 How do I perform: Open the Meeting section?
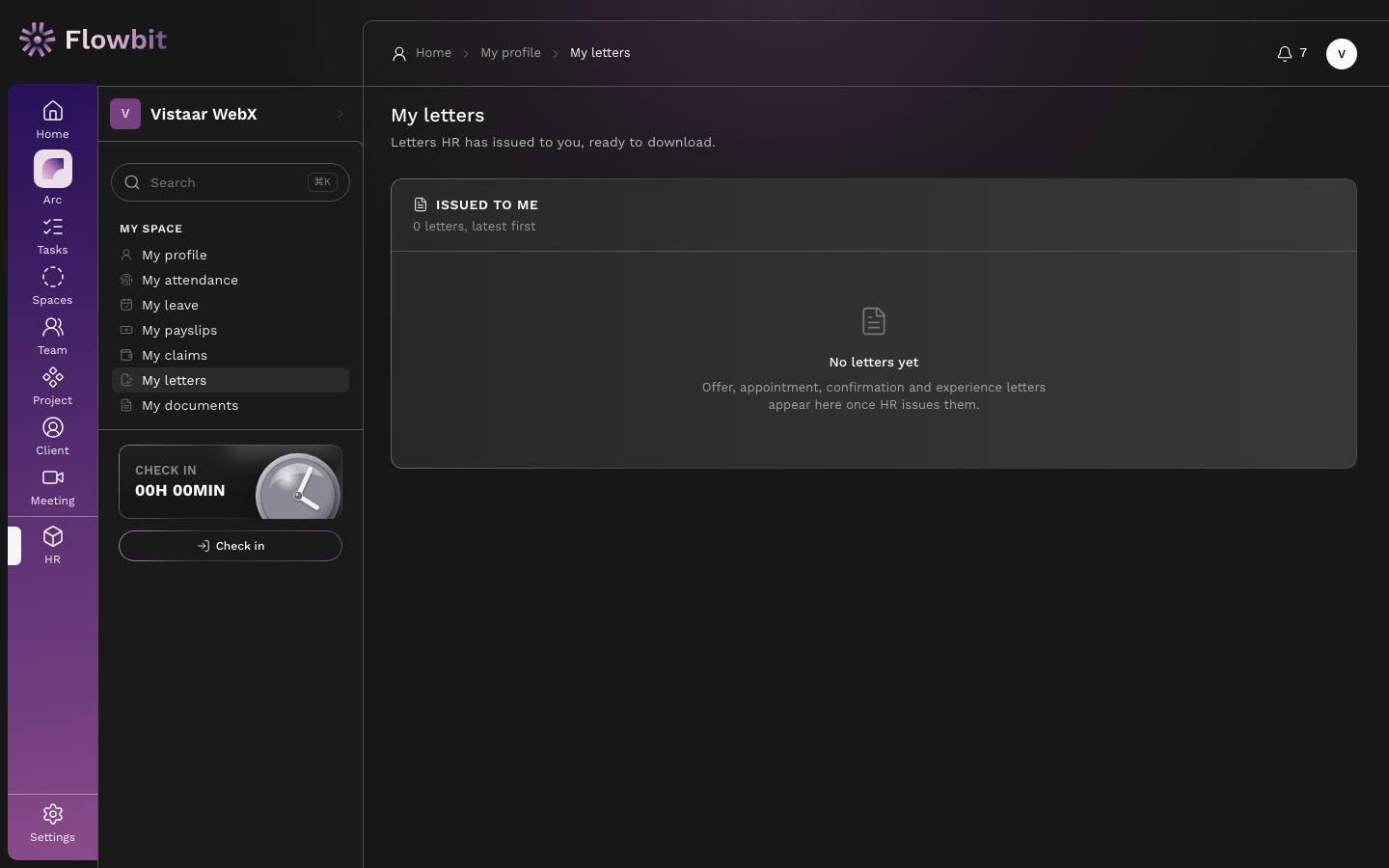[52, 487]
